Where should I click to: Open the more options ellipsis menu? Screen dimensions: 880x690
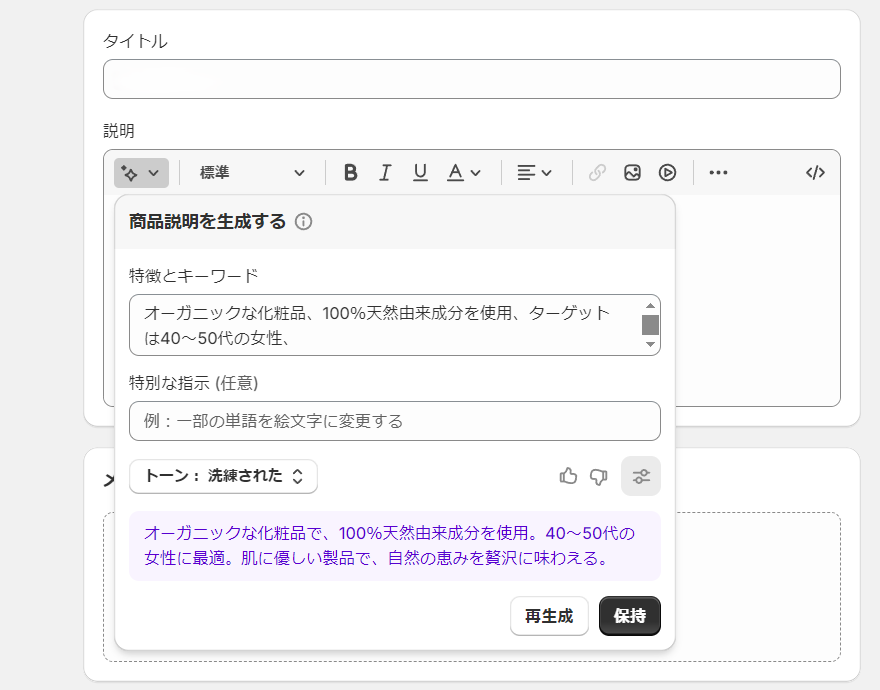718,173
